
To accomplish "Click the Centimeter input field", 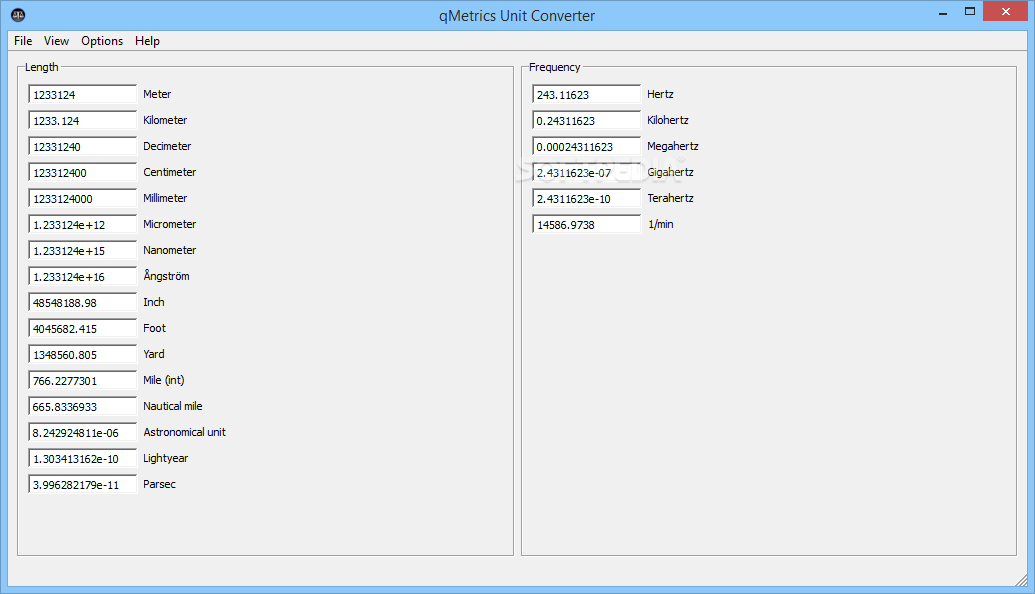I will [x=83, y=172].
